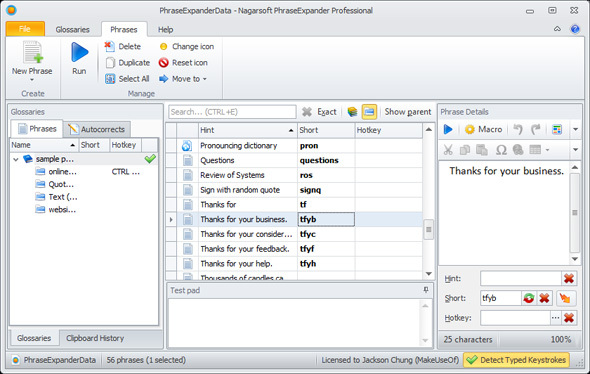Select the Text (... glossary folder
Viewport: 590px width, 374px height.
[x=57, y=197]
